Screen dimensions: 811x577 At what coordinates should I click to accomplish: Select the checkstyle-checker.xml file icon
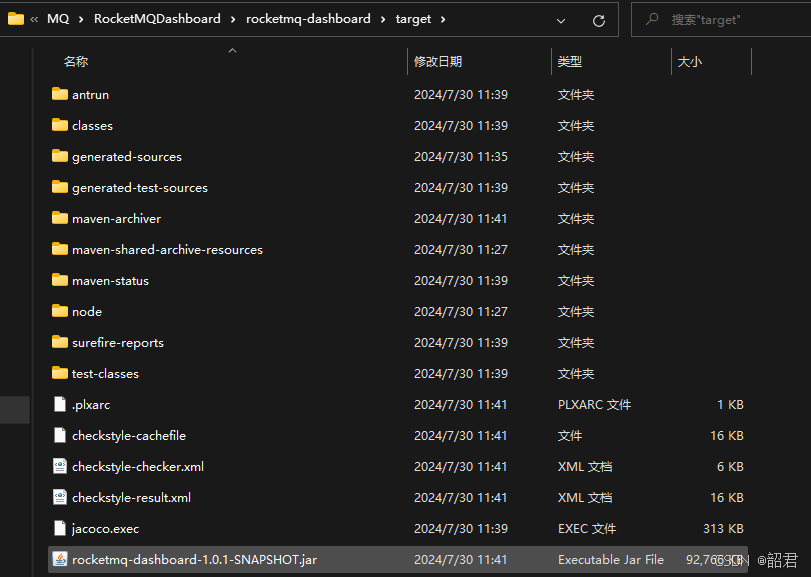pyautogui.click(x=60, y=466)
